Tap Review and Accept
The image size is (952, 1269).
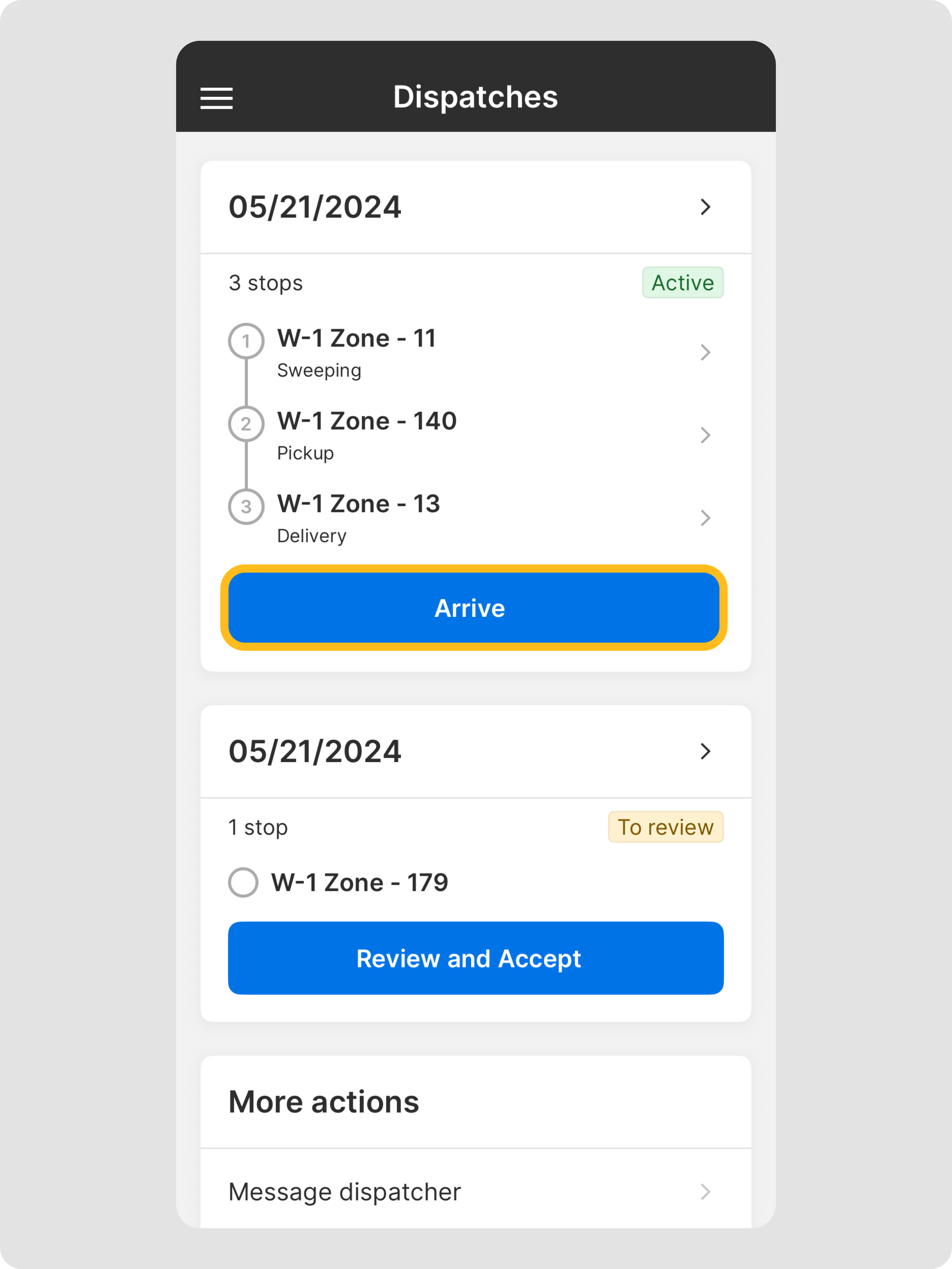[x=475, y=958]
